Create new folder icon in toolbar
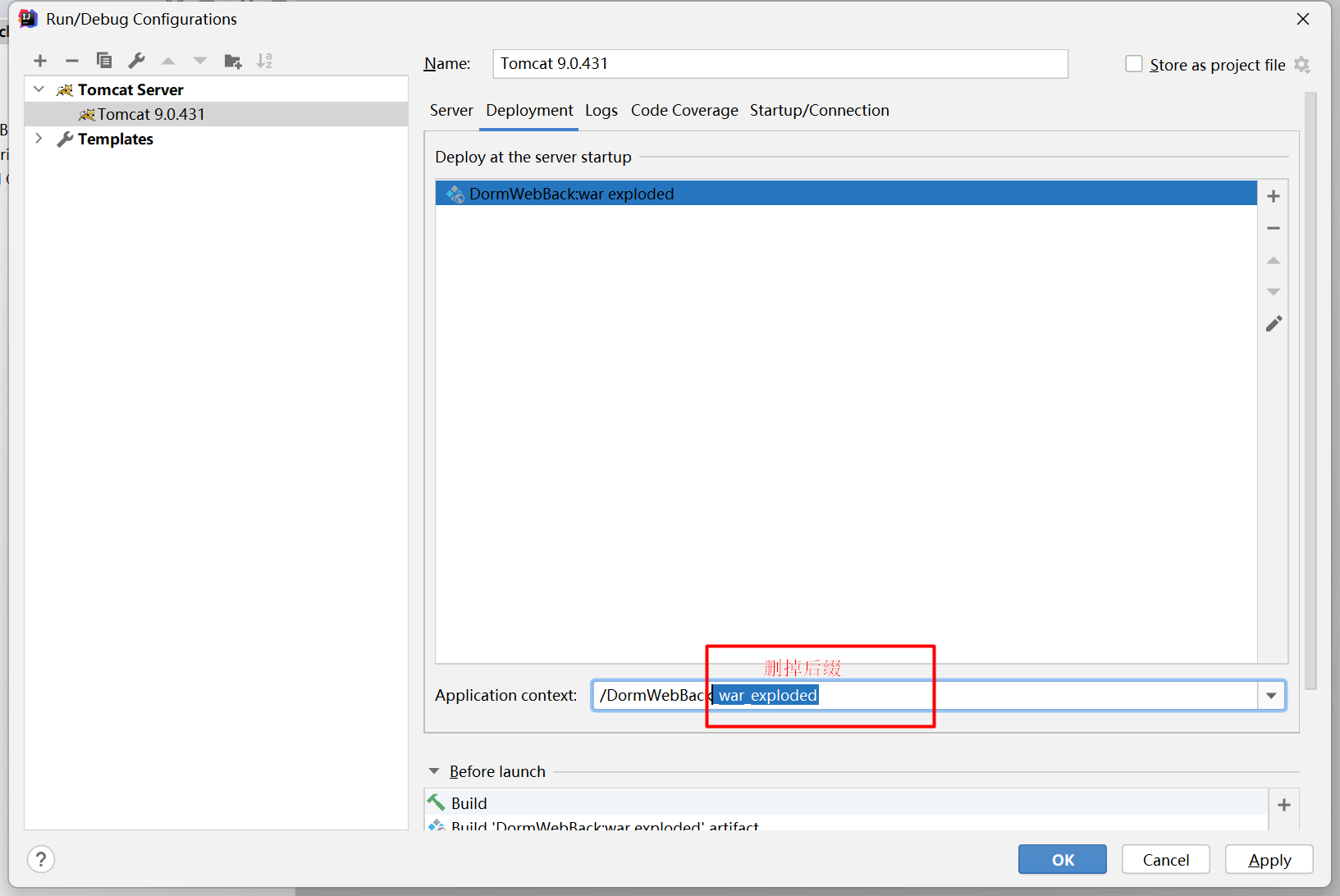The image size is (1340, 896). pyautogui.click(x=233, y=61)
